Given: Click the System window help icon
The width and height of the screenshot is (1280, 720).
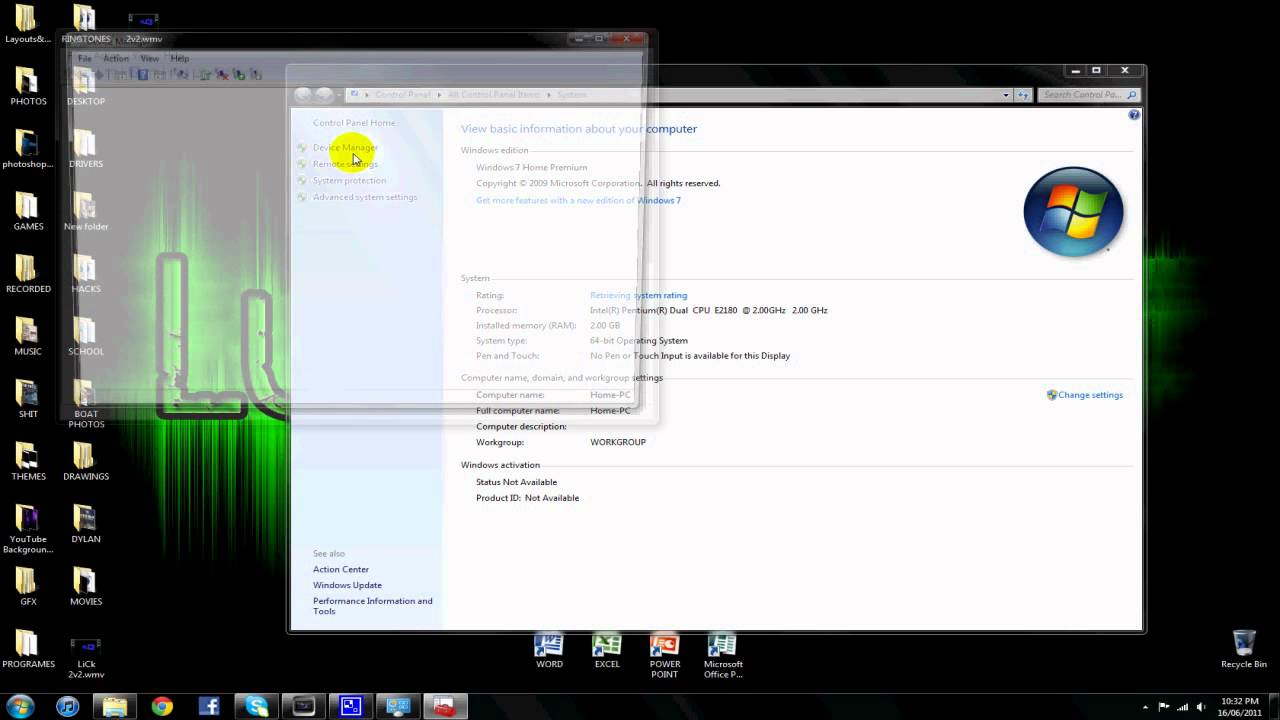Looking at the screenshot, I should click(x=1134, y=115).
